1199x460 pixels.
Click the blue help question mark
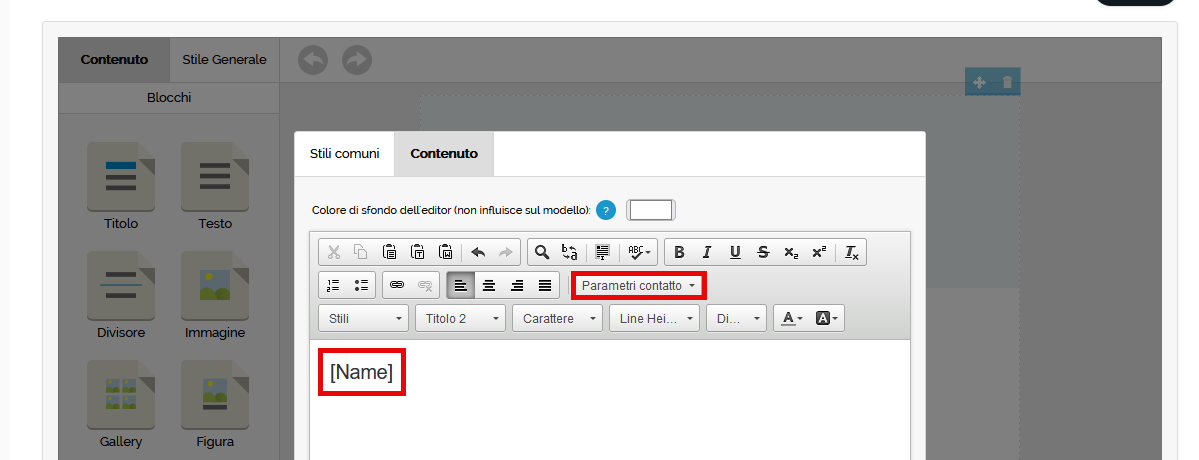pyautogui.click(x=606, y=210)
